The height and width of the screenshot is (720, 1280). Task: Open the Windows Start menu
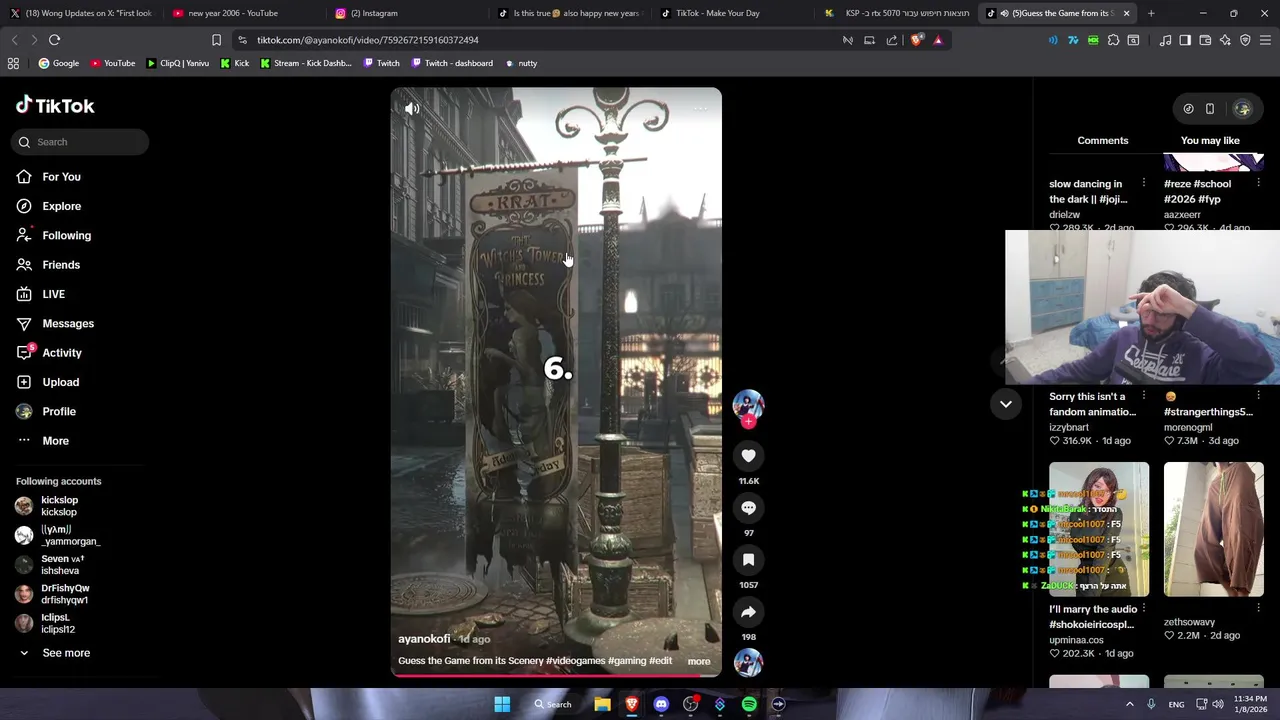[502, 704]
